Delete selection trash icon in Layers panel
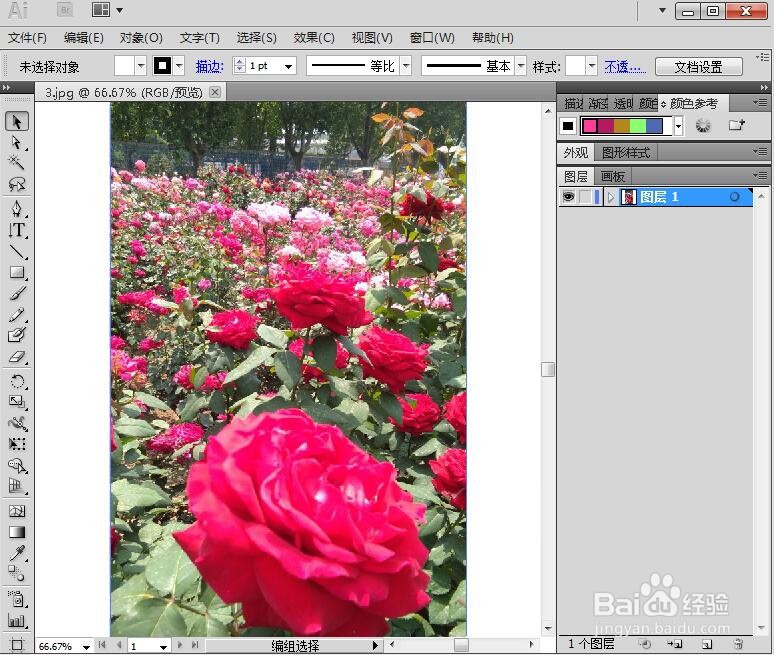 (x=738, y=644)
